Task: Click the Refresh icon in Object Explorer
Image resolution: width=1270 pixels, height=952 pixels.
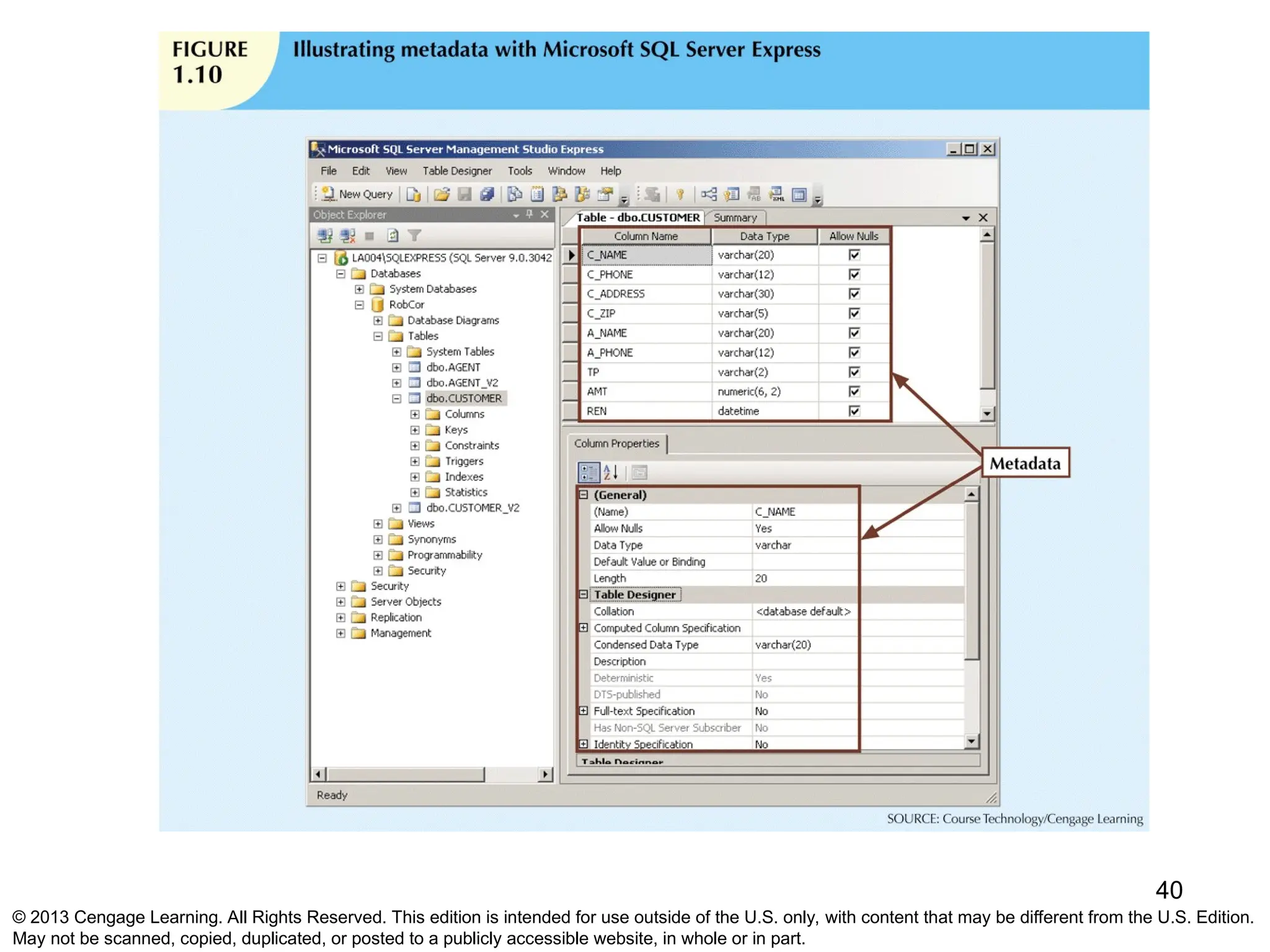Action: pyautogui.click(x=393, y=236)
